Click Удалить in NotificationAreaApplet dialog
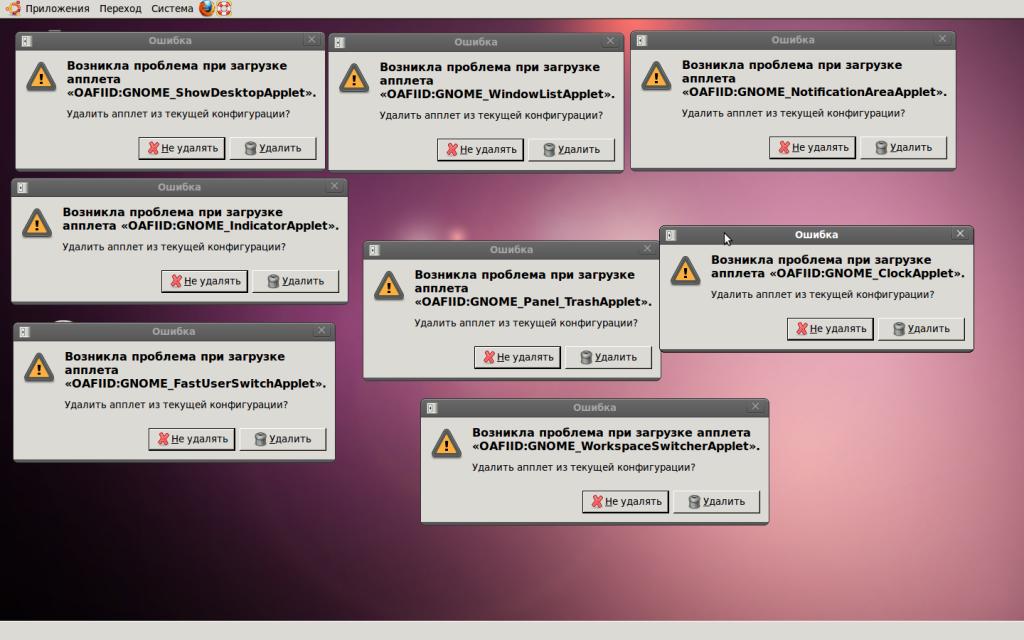The height and width of the screenshot is (640, 1024). pyautogui.click(x=903, y=148)
